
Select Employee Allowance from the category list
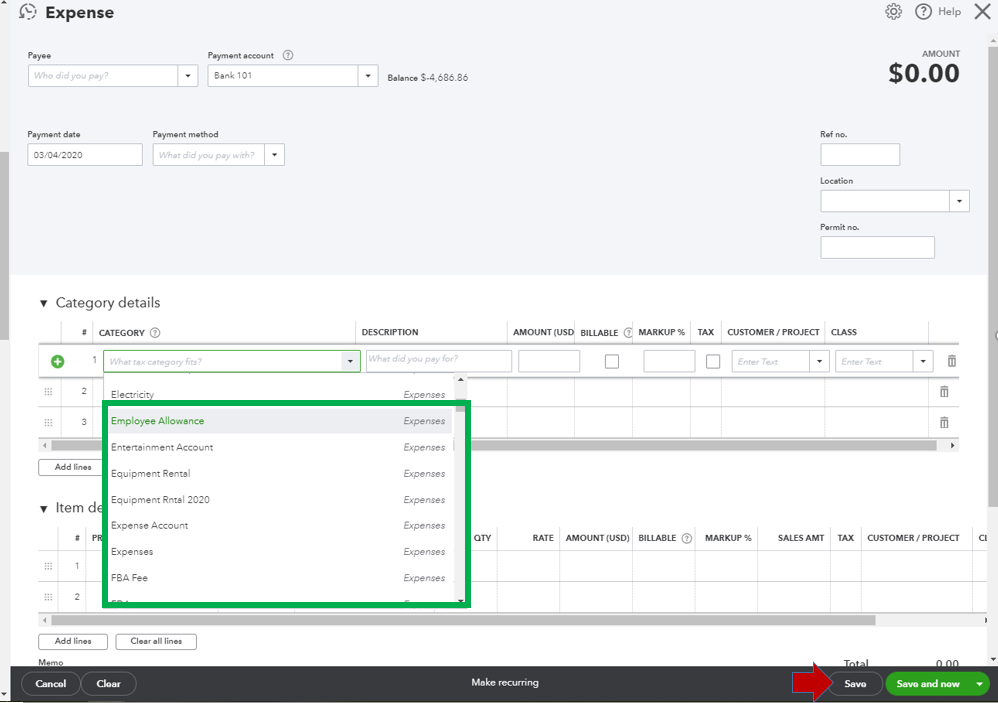(x=280, y=421)
